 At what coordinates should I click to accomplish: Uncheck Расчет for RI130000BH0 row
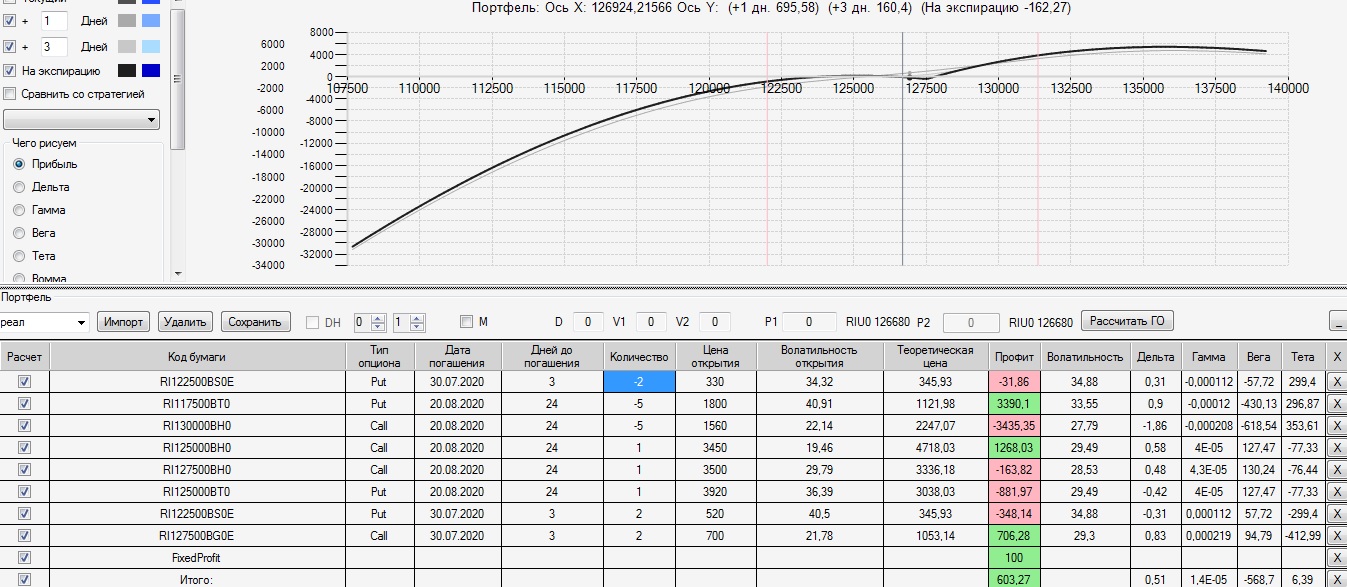pos(25,426)
